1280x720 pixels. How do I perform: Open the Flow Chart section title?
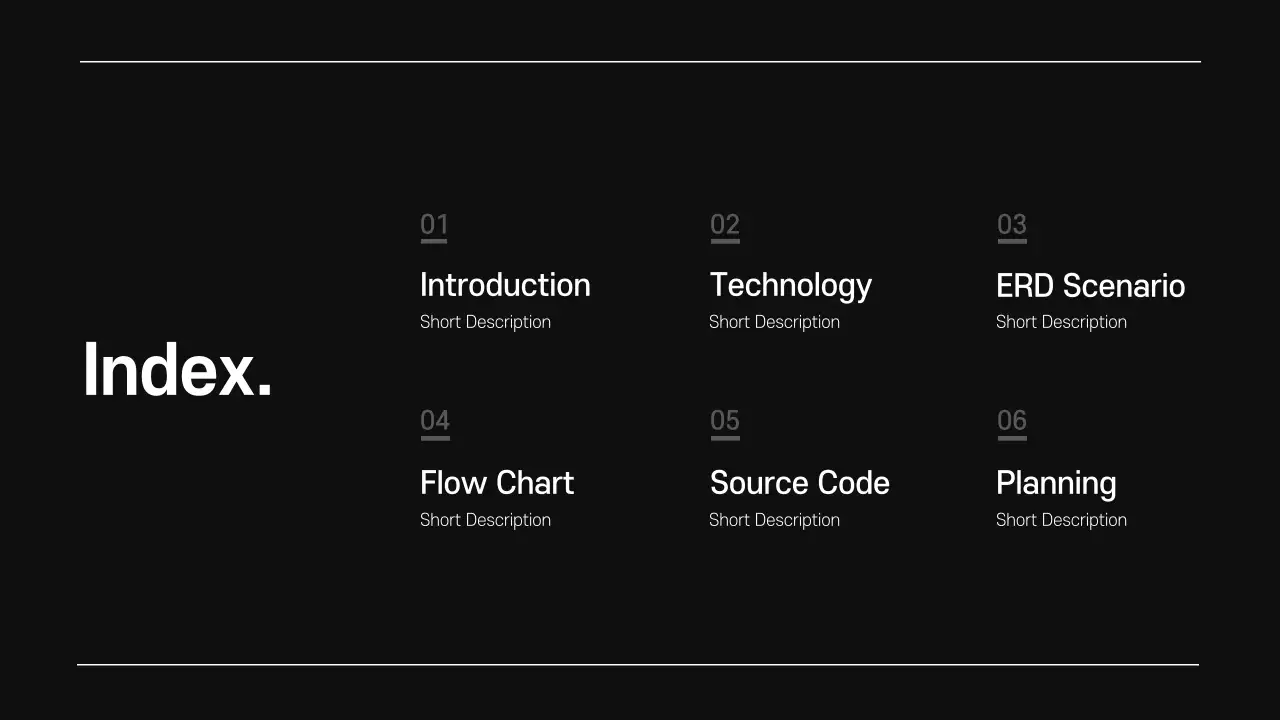[x=497, y=483]
